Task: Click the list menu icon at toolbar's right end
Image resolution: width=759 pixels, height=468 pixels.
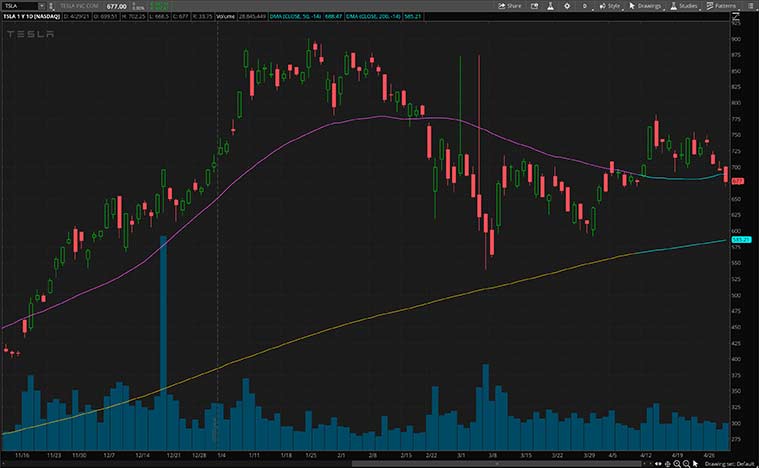Action: [x=749, y=6]
